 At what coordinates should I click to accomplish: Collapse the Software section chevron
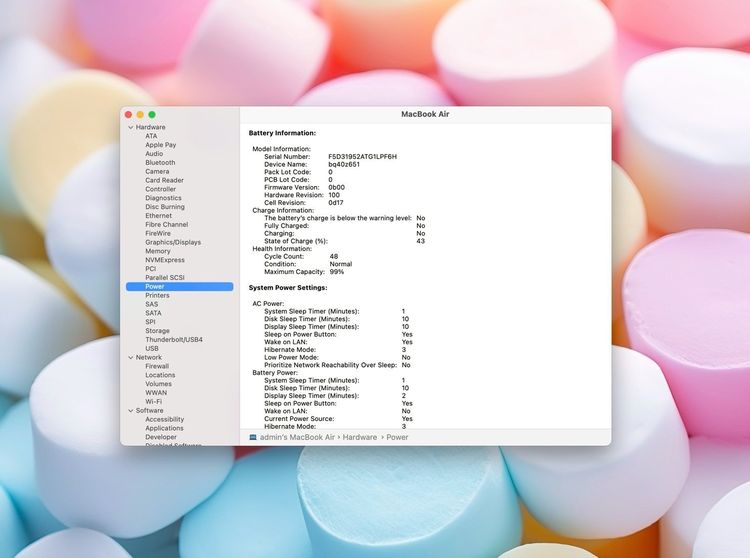(x=131, y=411)
